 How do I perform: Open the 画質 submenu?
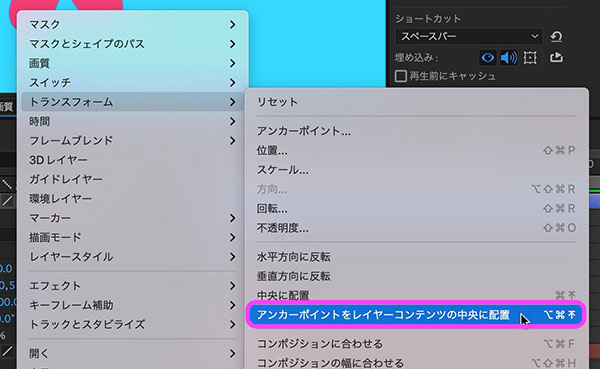tap(132, 63)
